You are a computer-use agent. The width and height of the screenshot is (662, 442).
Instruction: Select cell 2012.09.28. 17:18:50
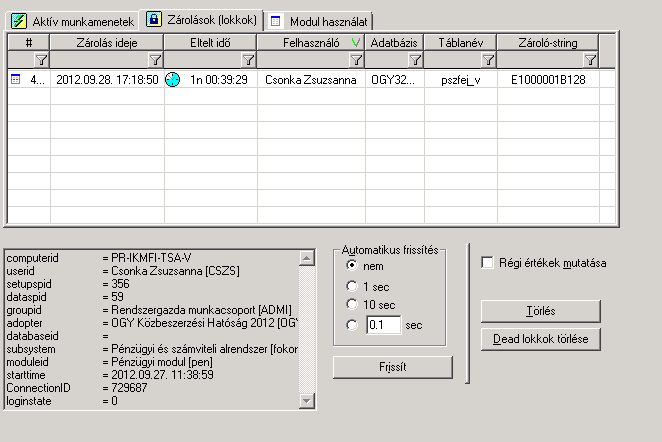click(107, 80)
